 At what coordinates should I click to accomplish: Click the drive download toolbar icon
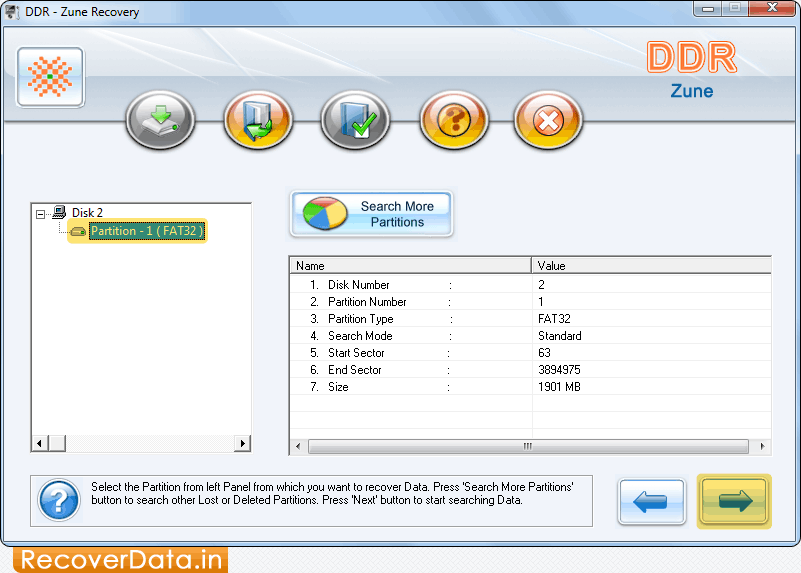(160, 122)
